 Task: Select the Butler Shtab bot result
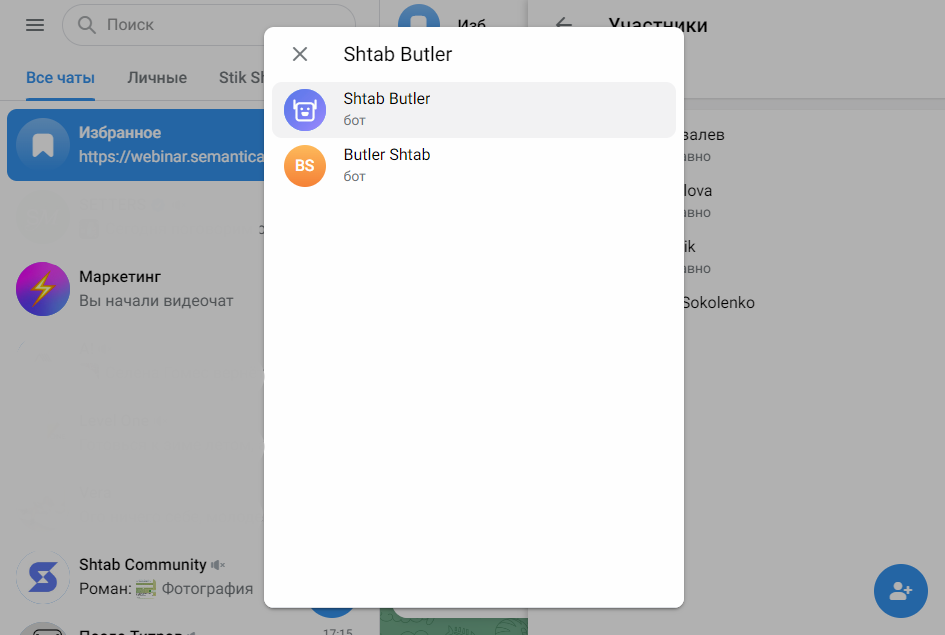474,166
